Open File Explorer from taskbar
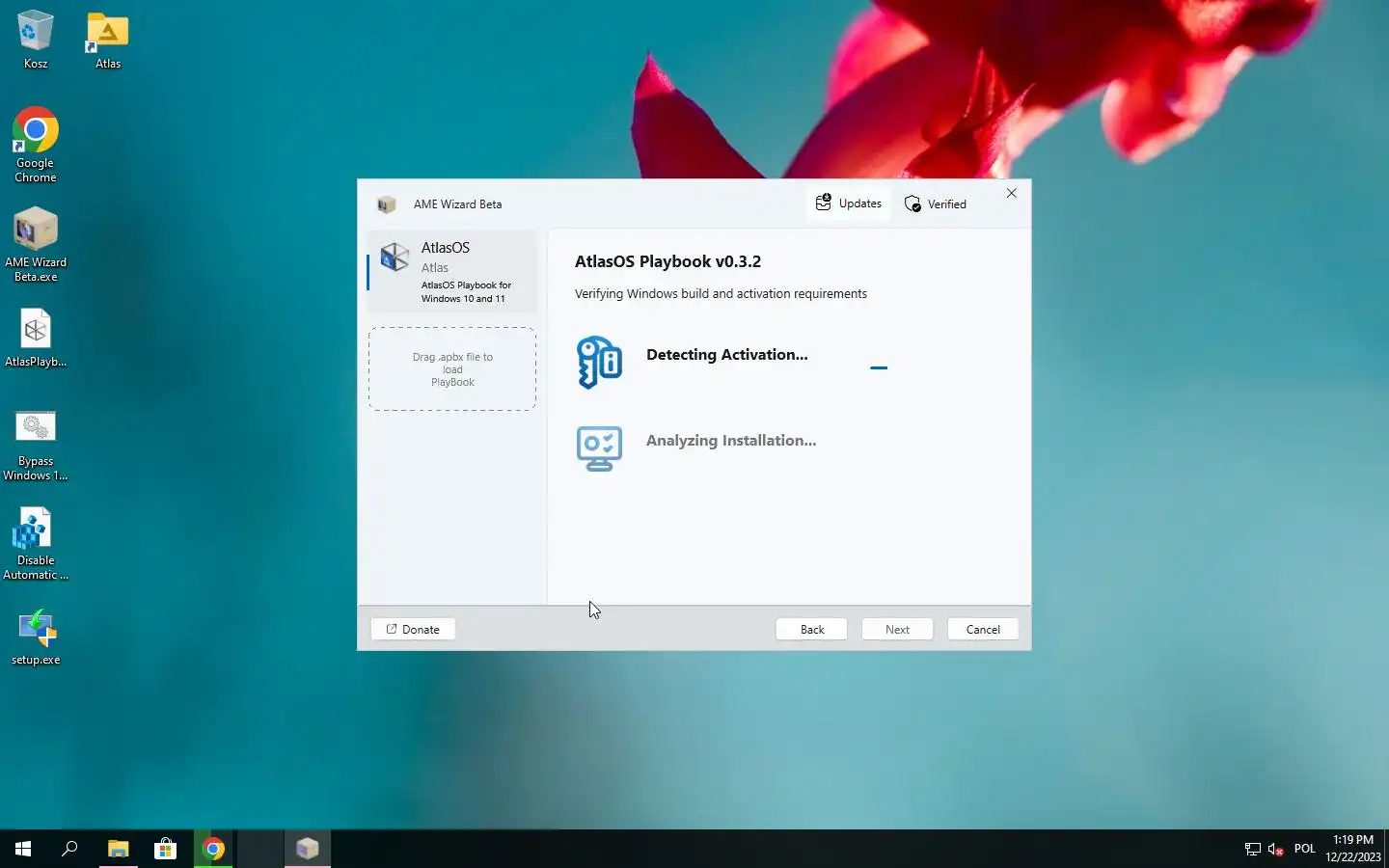1389x868 pixels. [x=118, y=849]
